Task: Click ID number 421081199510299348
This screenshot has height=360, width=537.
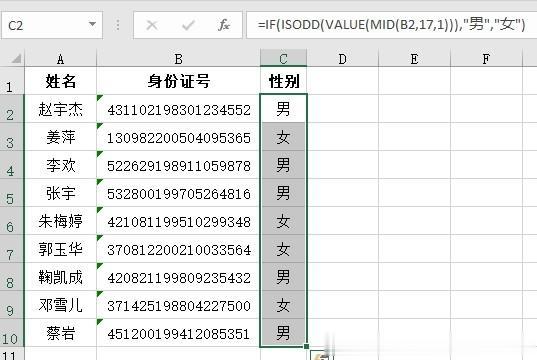Action: [x=178, y=222]
